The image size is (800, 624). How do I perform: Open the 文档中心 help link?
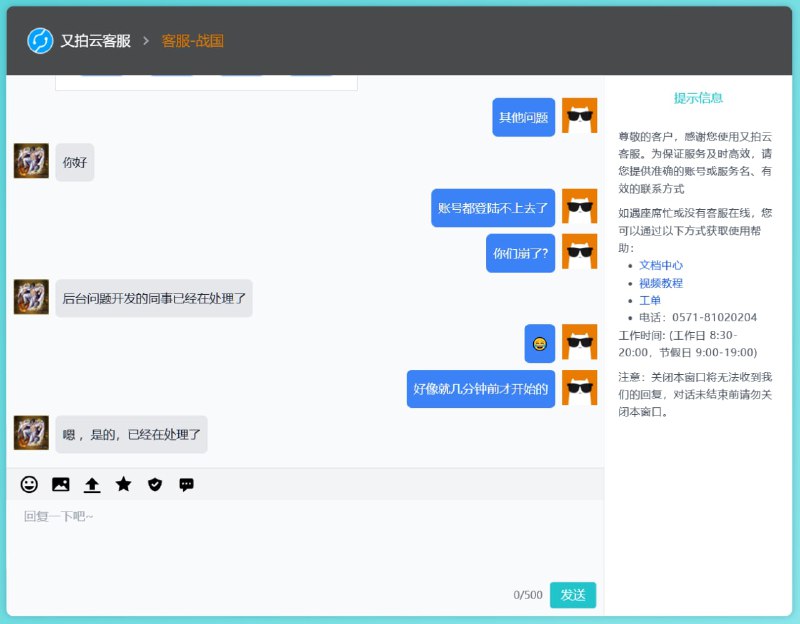pos(660,266)
